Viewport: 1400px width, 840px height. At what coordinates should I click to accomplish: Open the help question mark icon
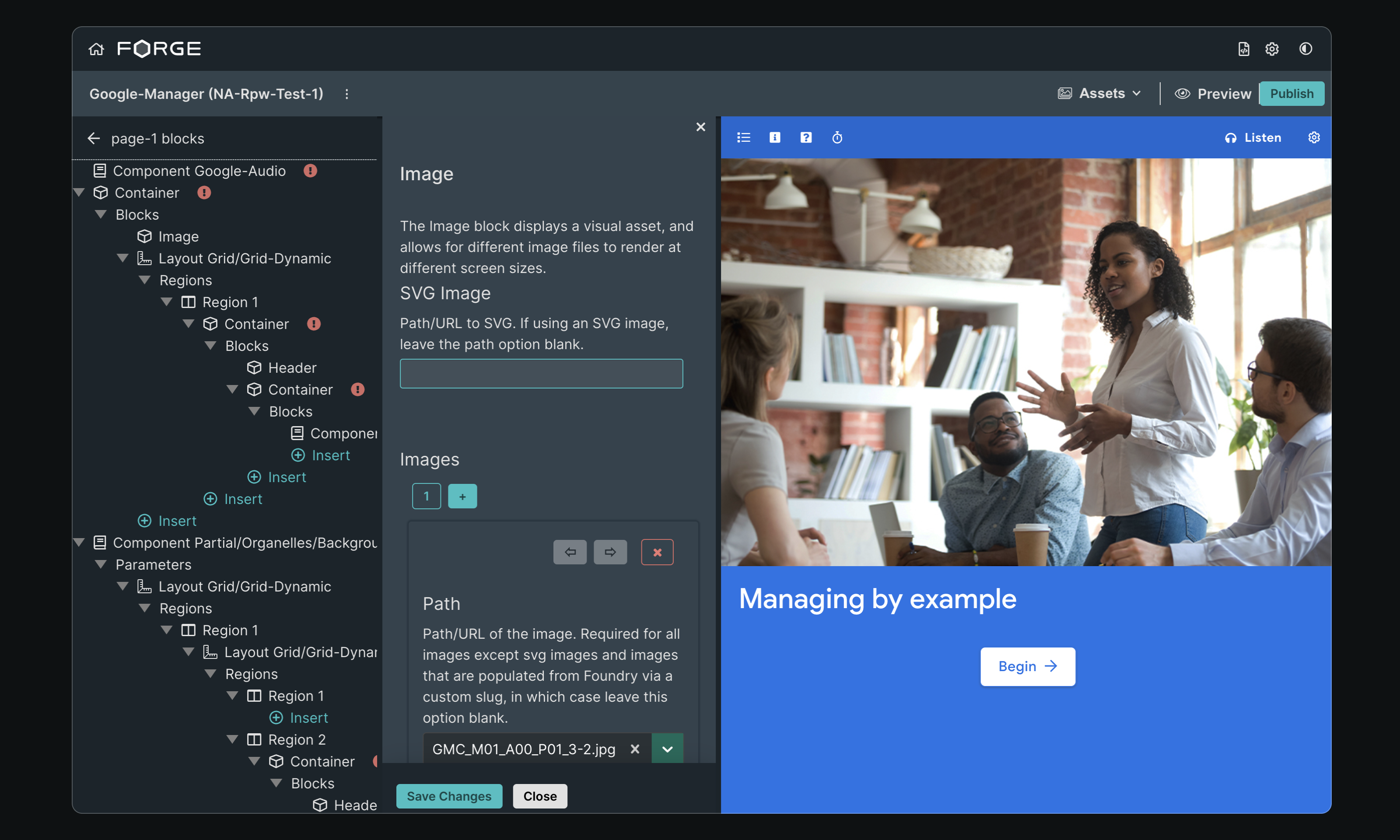tap(805, 137)
